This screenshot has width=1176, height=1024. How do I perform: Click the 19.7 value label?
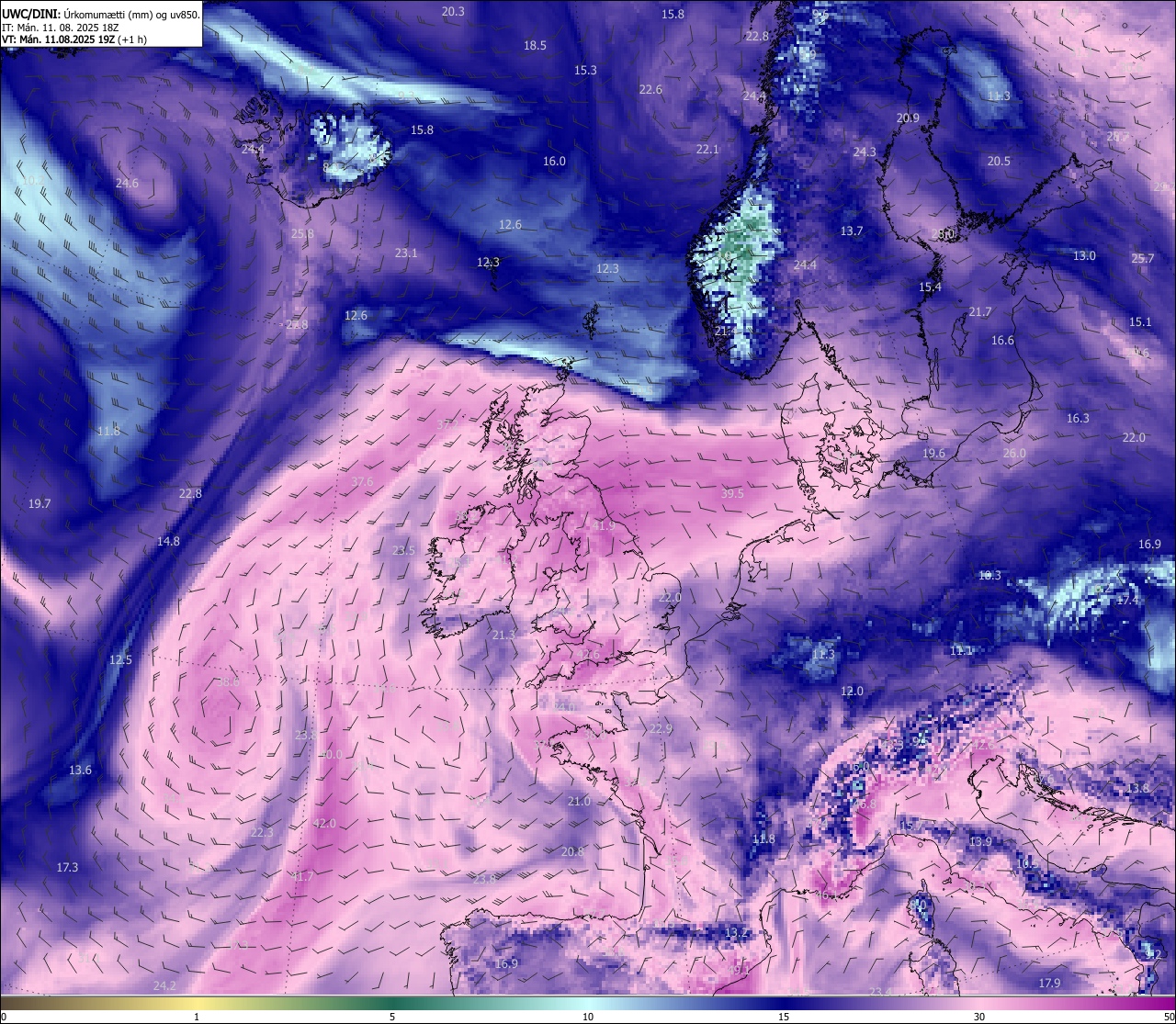coord(40,504)
